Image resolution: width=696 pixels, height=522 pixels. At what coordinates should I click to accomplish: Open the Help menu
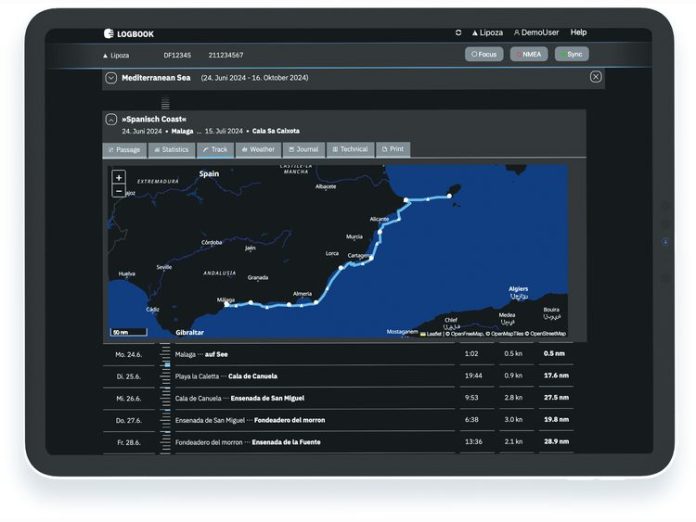click(x=578, y=32)
